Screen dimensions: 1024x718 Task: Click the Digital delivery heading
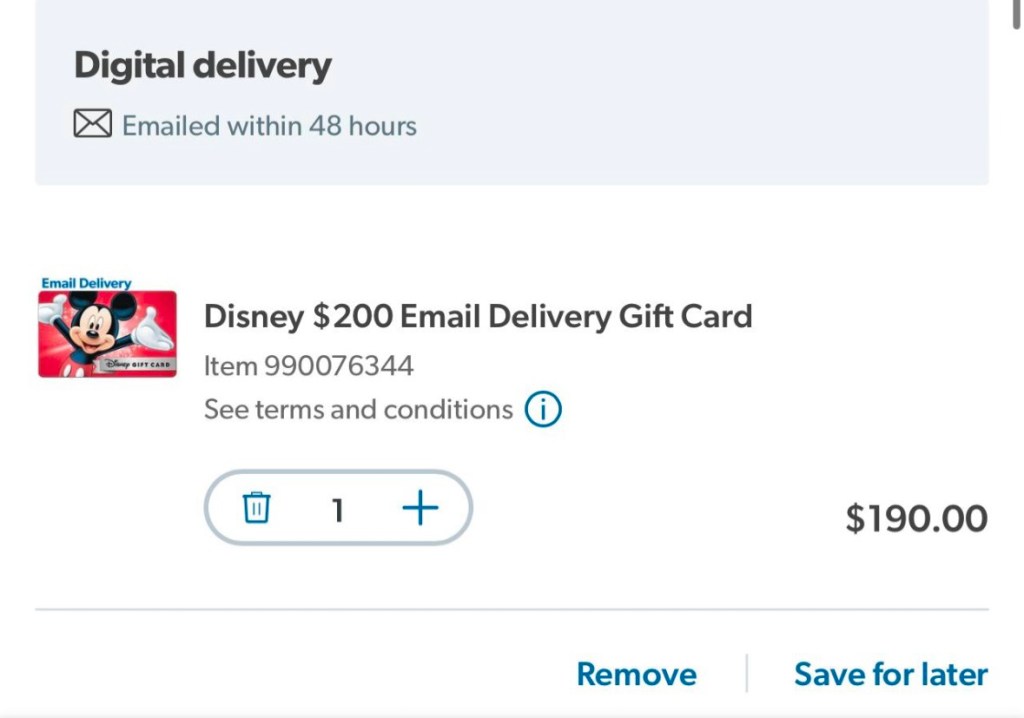[x=202, y=66]
